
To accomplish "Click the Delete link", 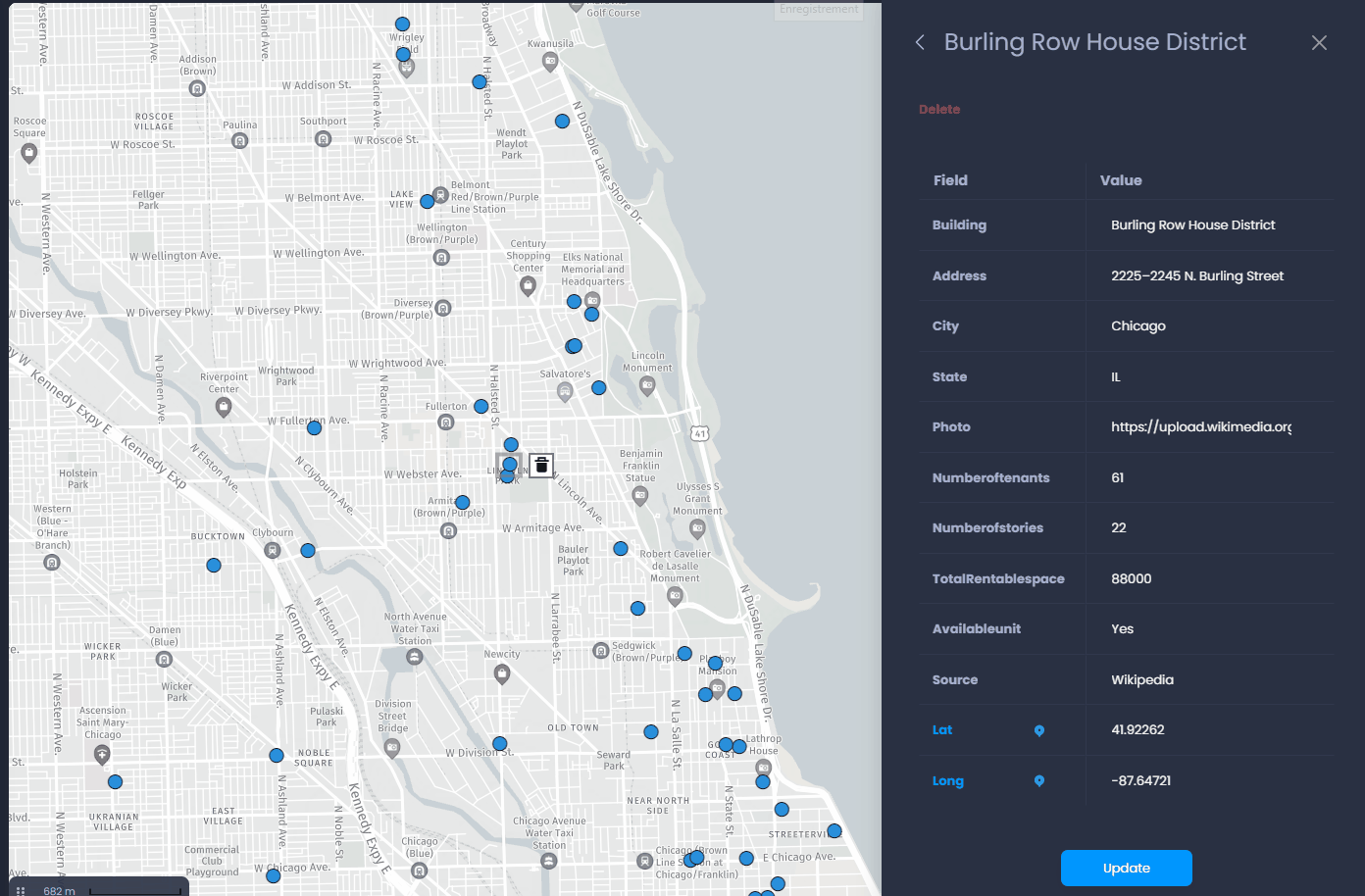I will pyautogui.click(x=938, y=109).
